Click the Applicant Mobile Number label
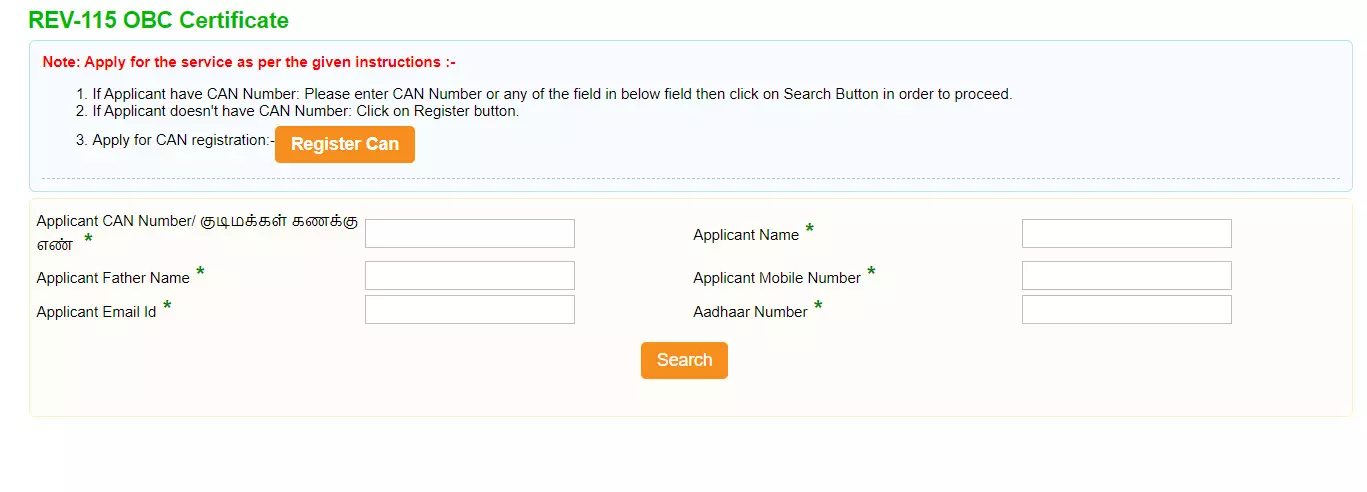This screenshot has width=1367, height=492. (776, 278)
